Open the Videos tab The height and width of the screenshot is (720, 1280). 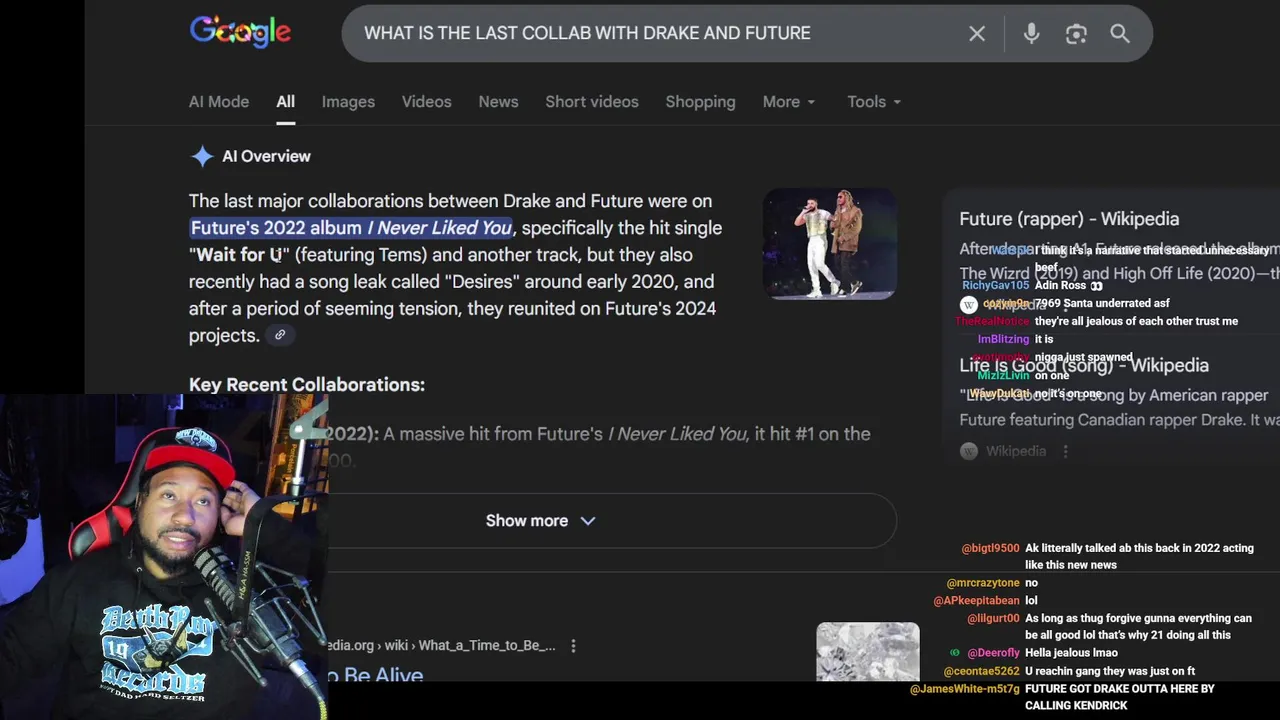[x=426, y=102]
